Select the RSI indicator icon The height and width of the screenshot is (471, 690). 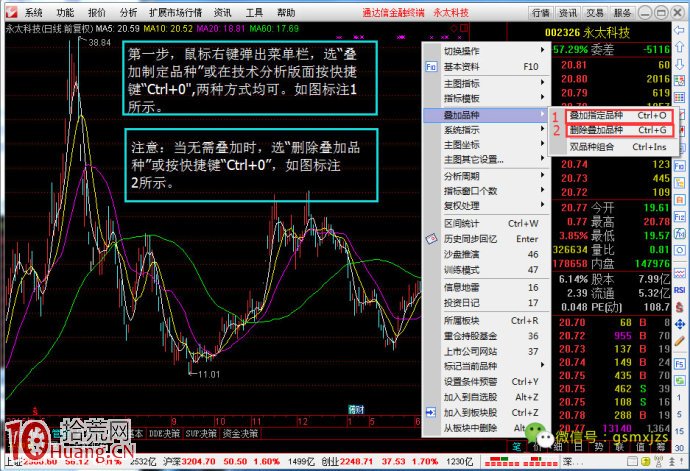679,290
